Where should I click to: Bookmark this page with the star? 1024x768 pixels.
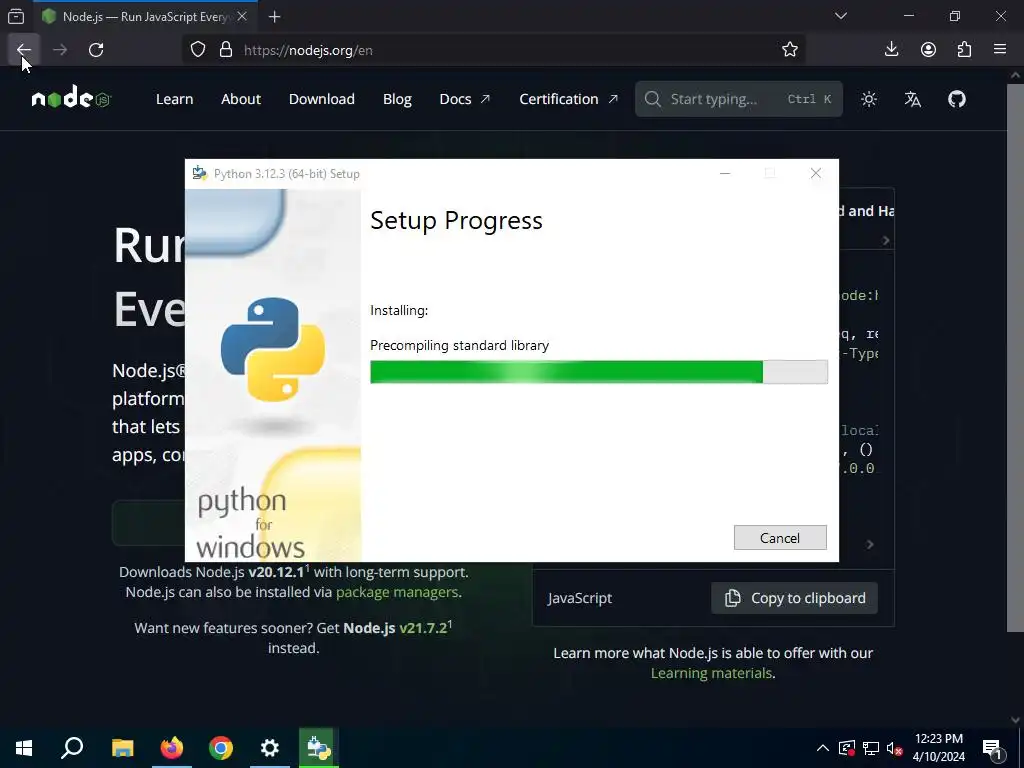point(790,50)
